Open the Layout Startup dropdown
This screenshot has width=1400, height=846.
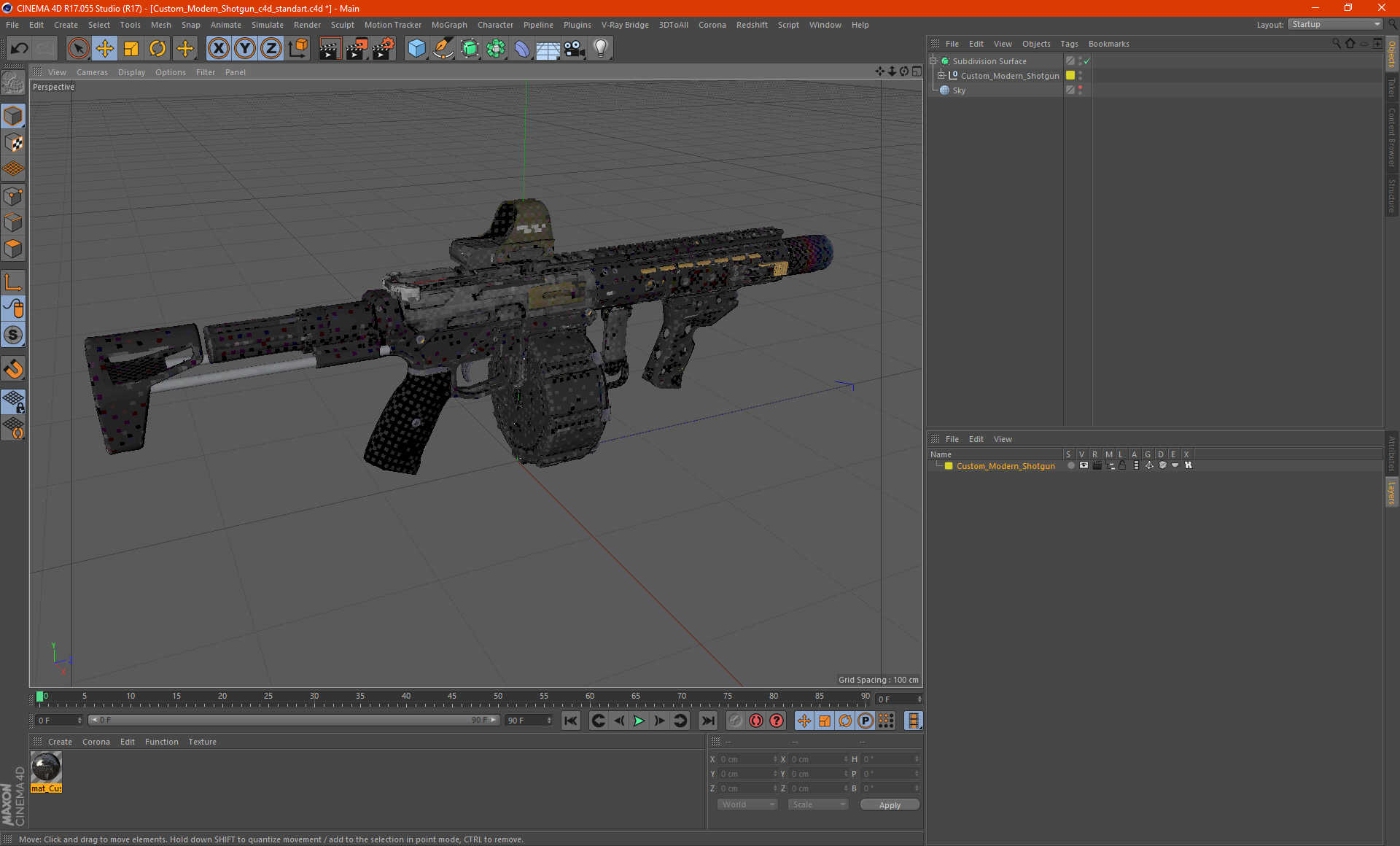coord(1335,24)
